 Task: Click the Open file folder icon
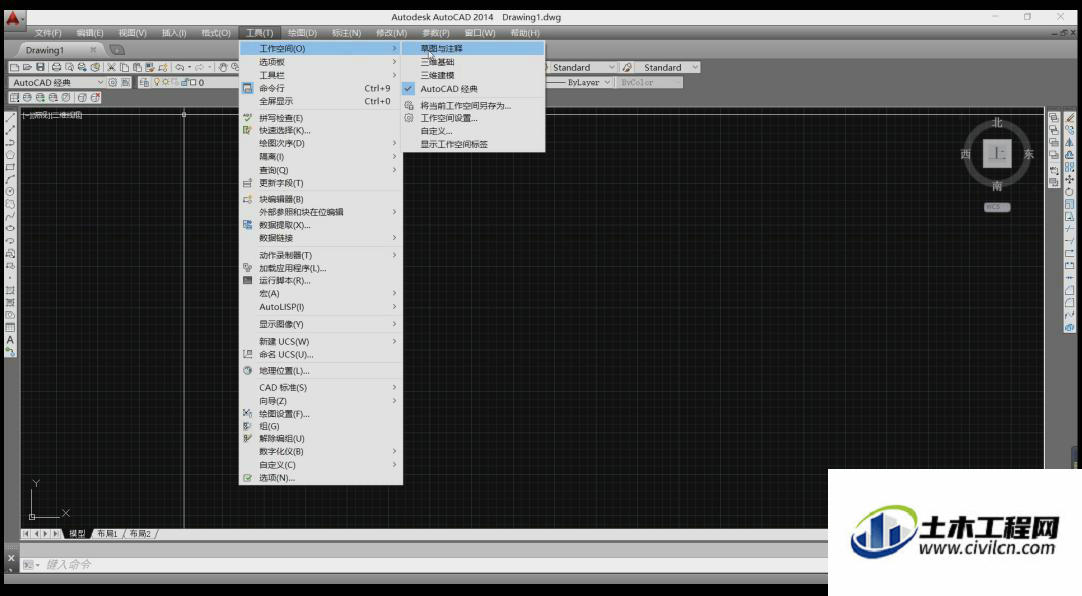click(27, 68)
